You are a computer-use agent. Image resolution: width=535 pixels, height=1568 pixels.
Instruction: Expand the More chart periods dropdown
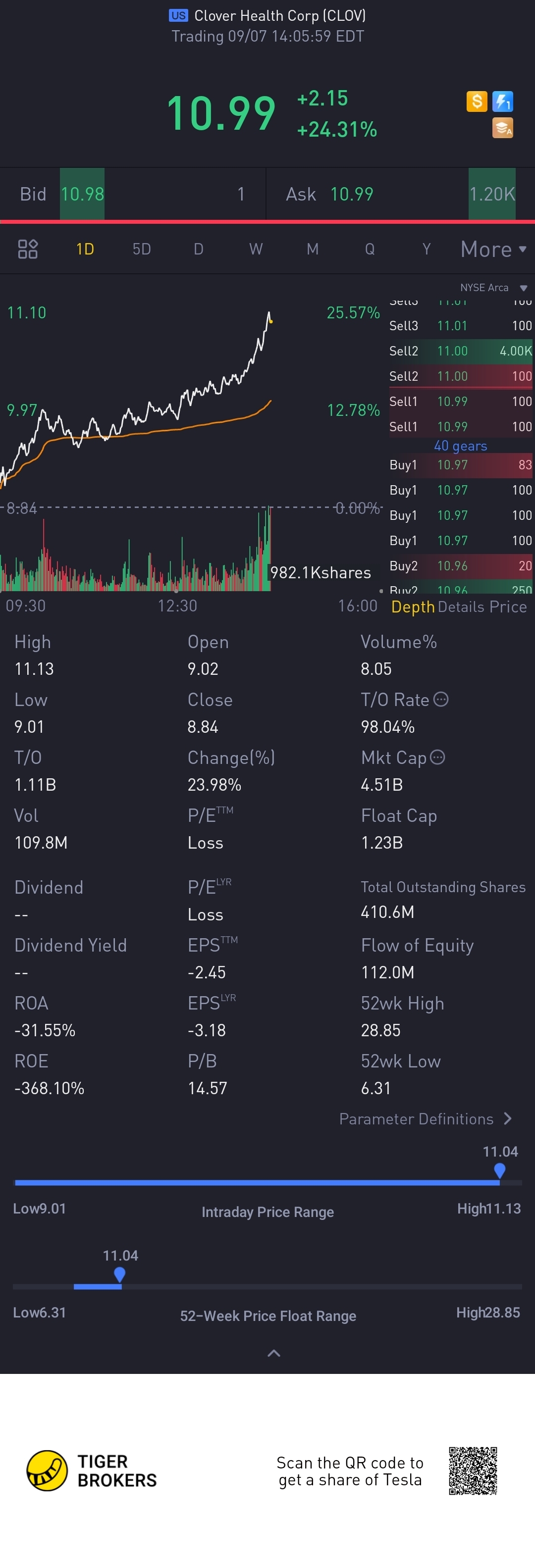pos(493,249)
